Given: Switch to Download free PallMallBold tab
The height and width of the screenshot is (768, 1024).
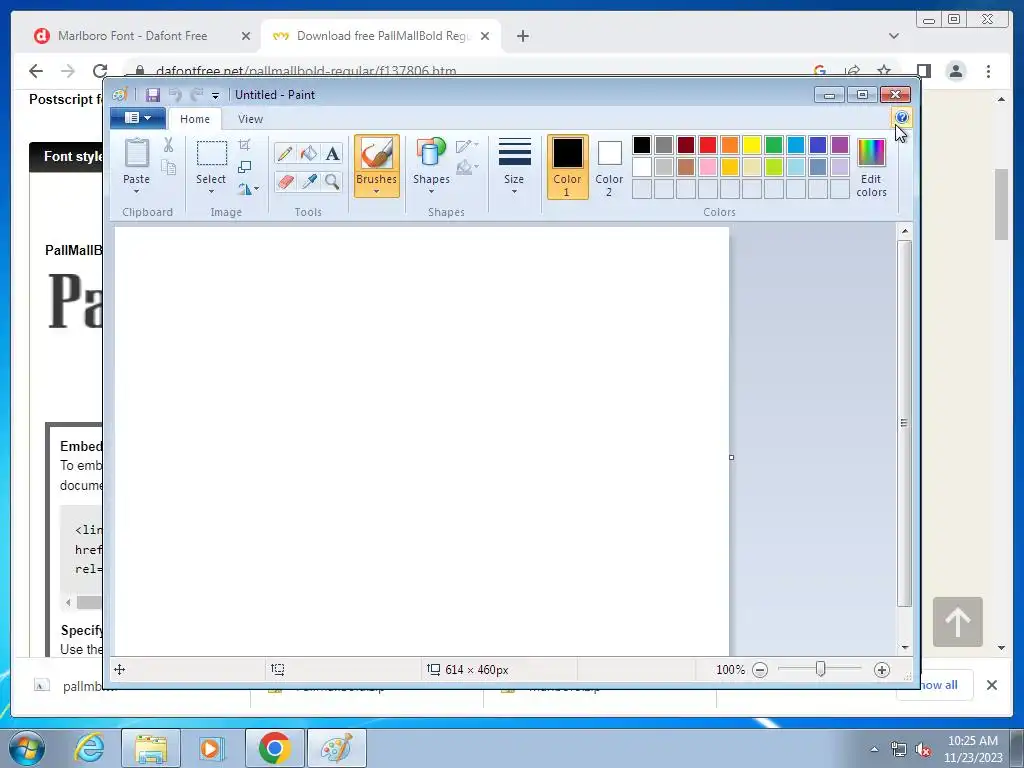Looking at the screenshot, I should [383, 36].
